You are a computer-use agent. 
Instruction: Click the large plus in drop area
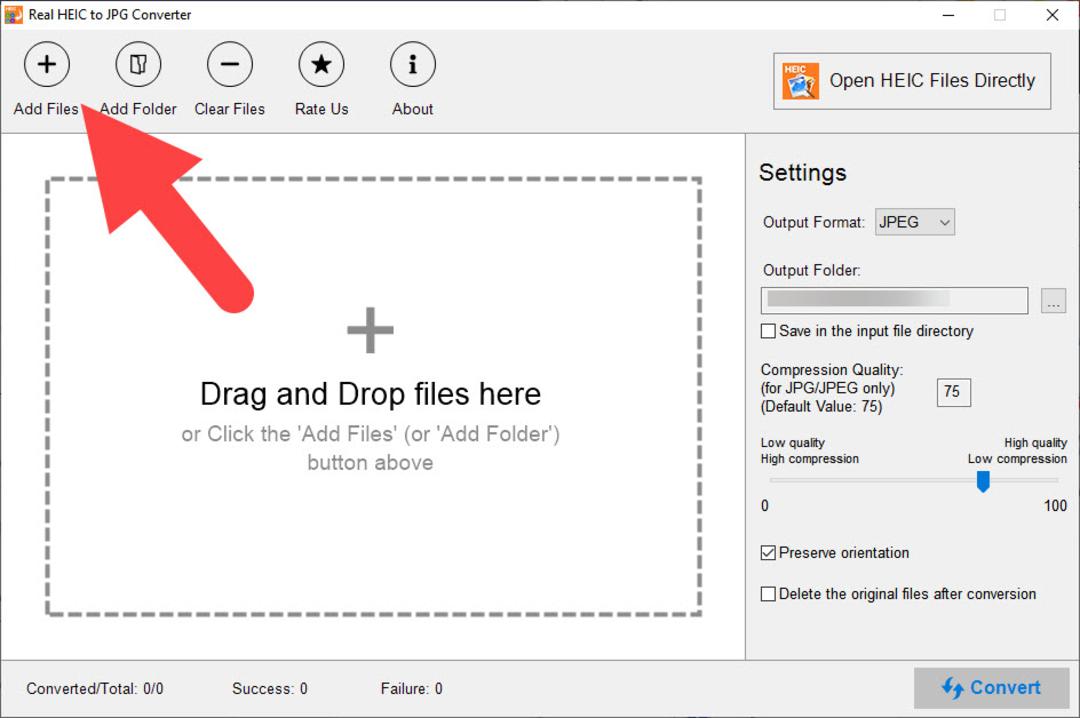point(371,330)
